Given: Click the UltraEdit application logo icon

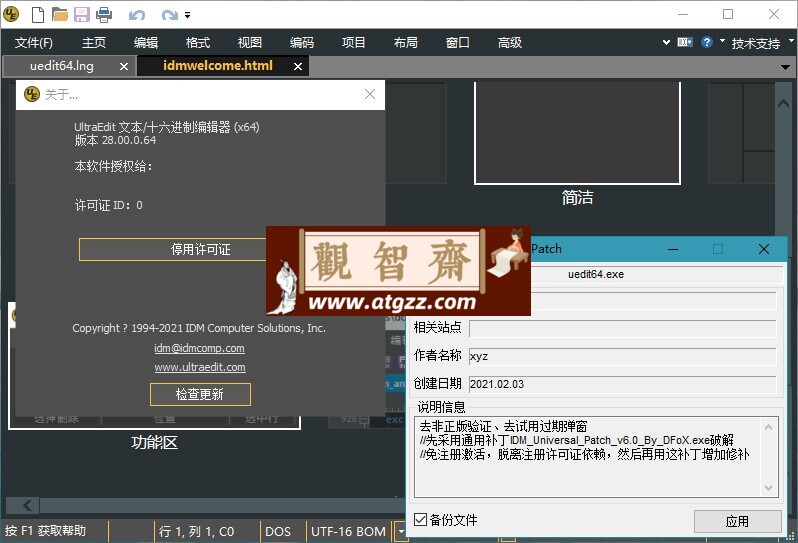Looking at the screenshot, I should tap(11, 14).
